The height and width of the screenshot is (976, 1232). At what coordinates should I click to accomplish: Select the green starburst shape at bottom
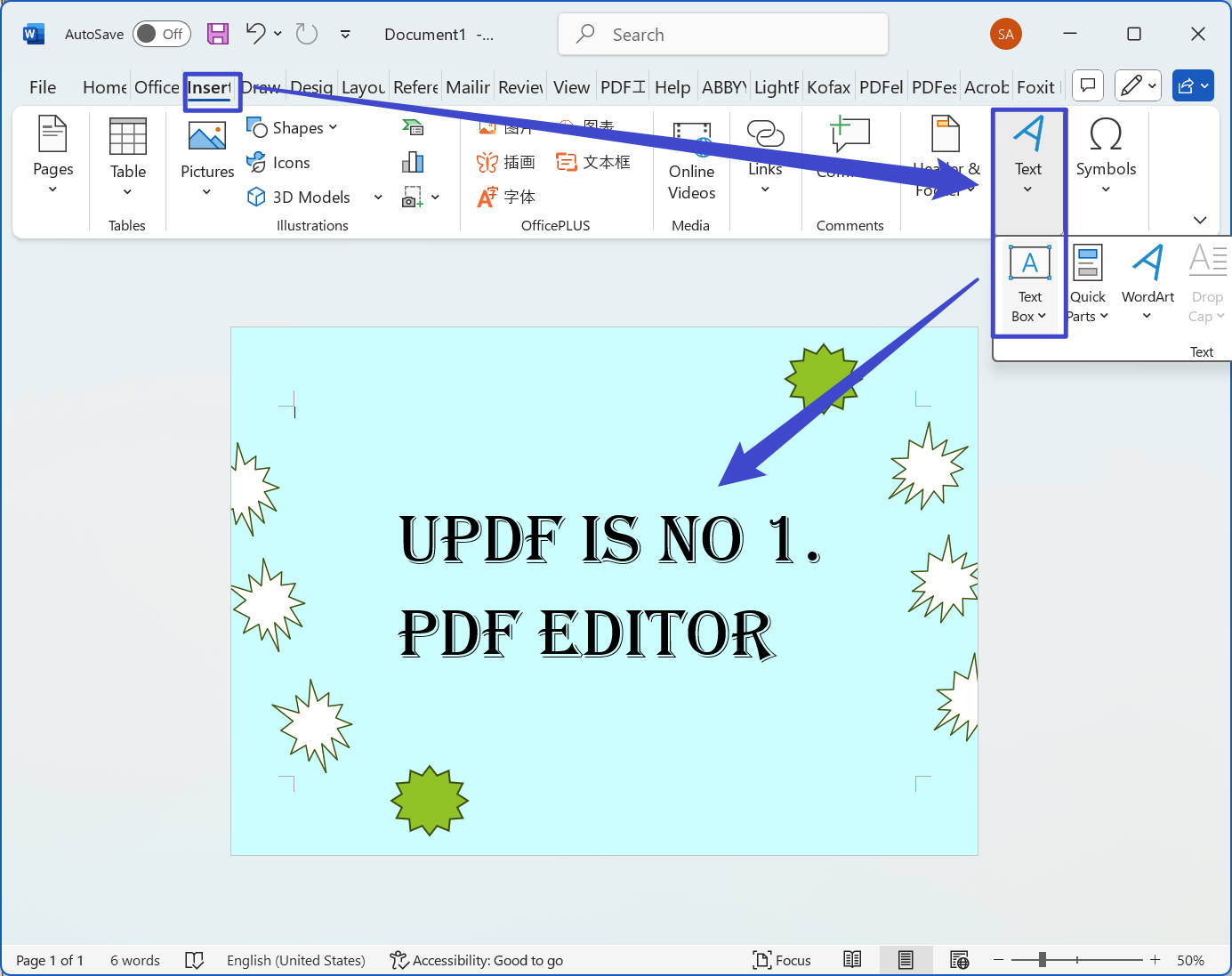(430, 801)
